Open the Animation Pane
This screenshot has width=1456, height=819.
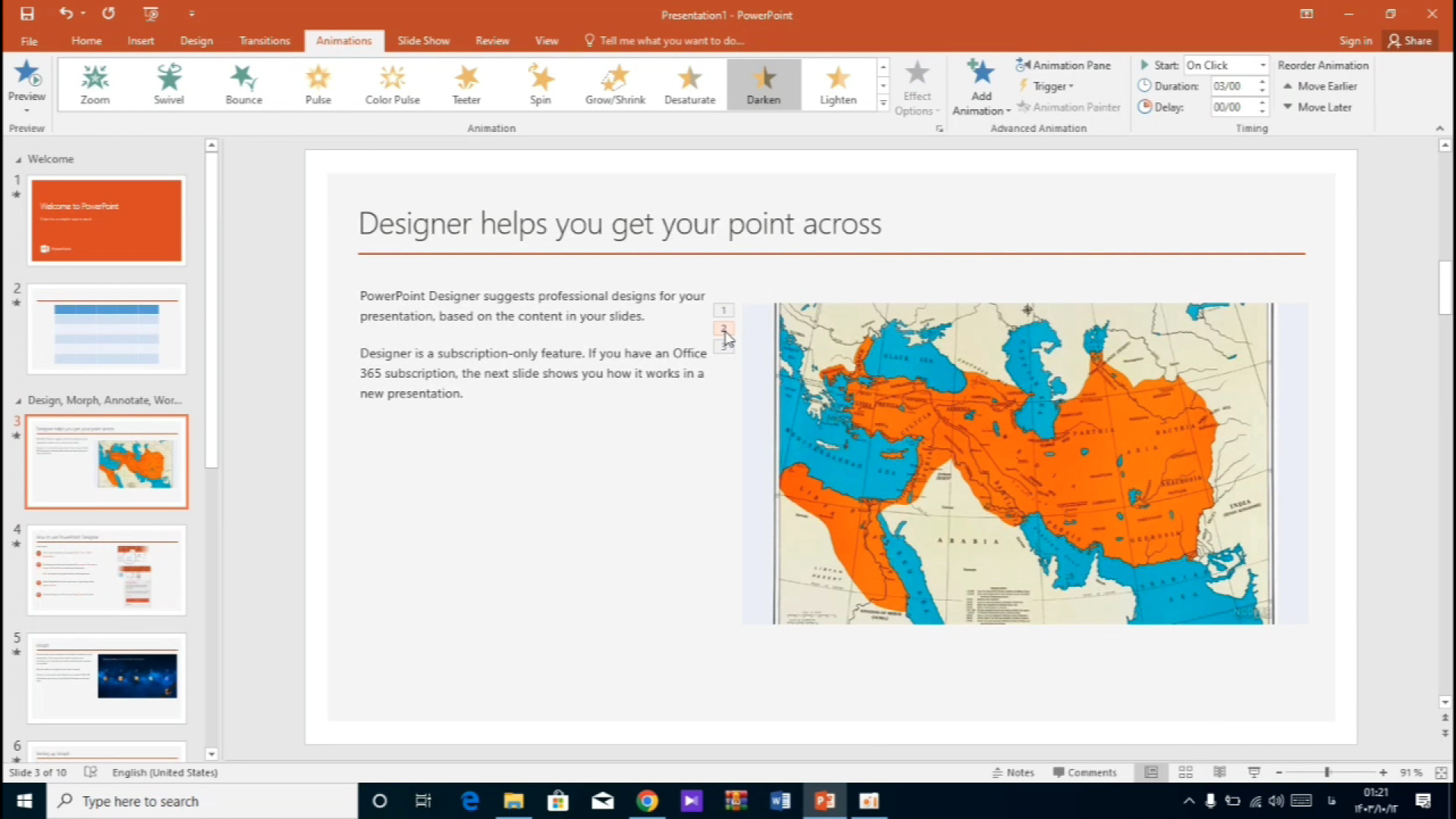(1063, 65)
